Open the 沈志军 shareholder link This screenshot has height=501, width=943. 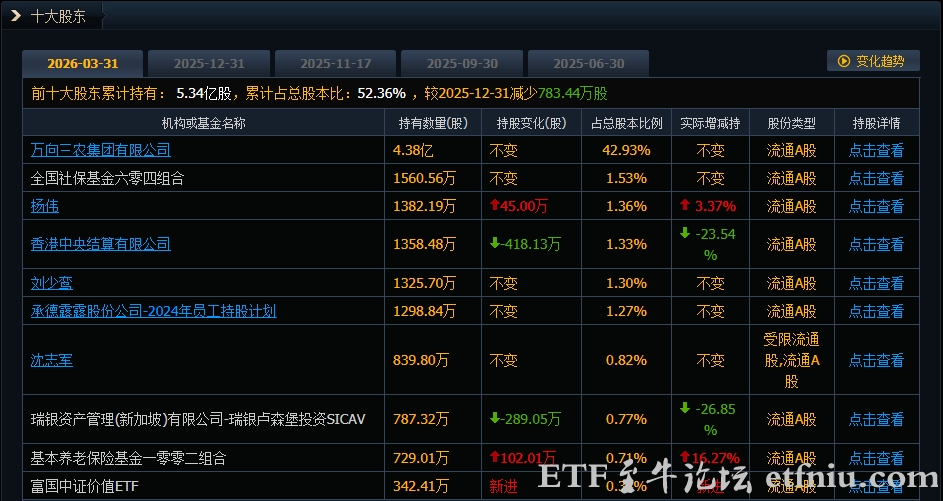pos(52,360)
